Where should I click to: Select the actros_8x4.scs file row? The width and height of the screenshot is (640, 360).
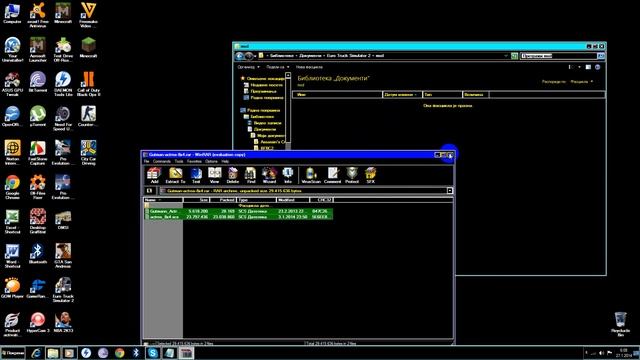point(239,217)
